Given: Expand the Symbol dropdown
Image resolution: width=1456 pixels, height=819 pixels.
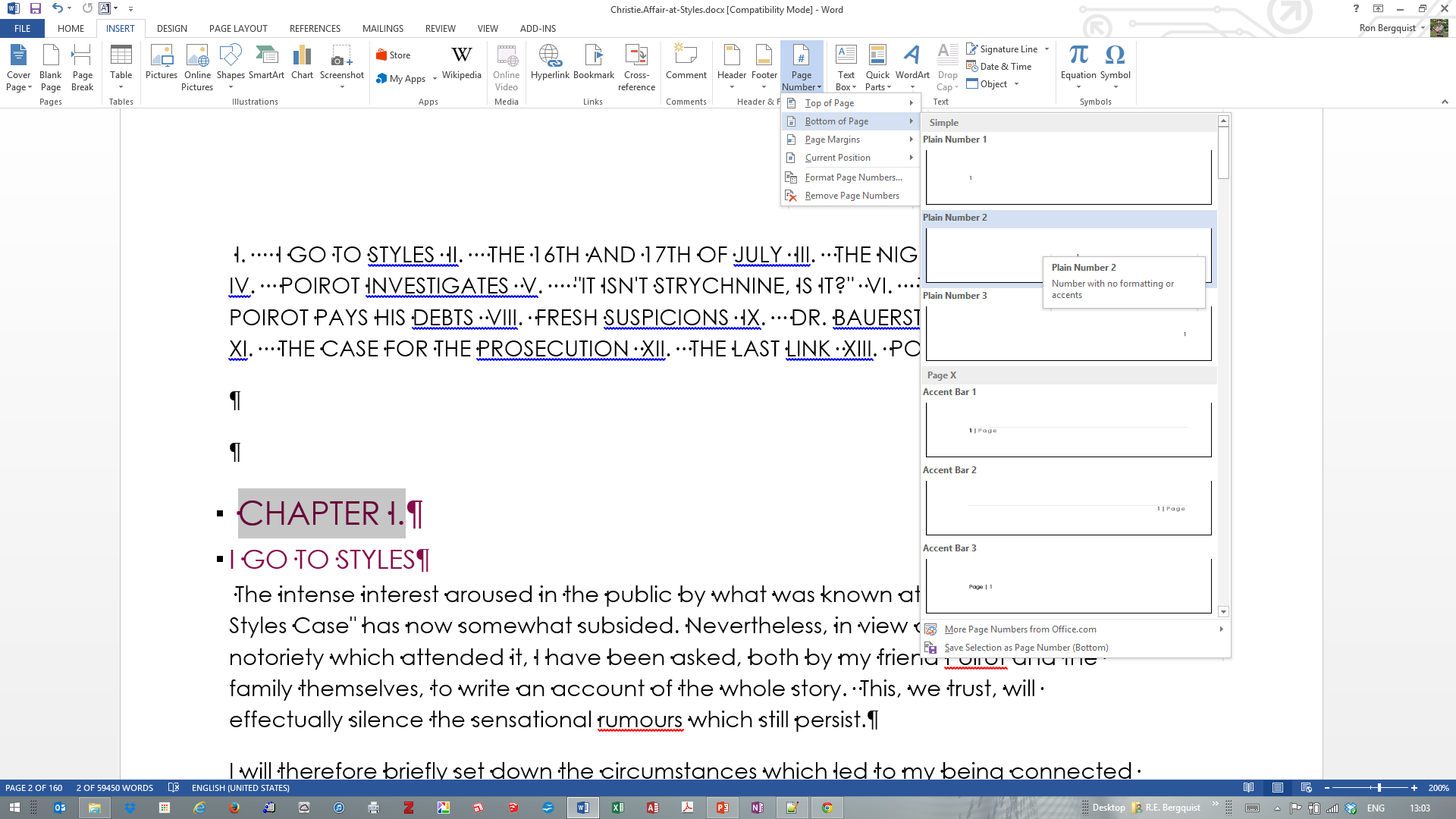Looking at the screenshot, I should [1116, 86].
